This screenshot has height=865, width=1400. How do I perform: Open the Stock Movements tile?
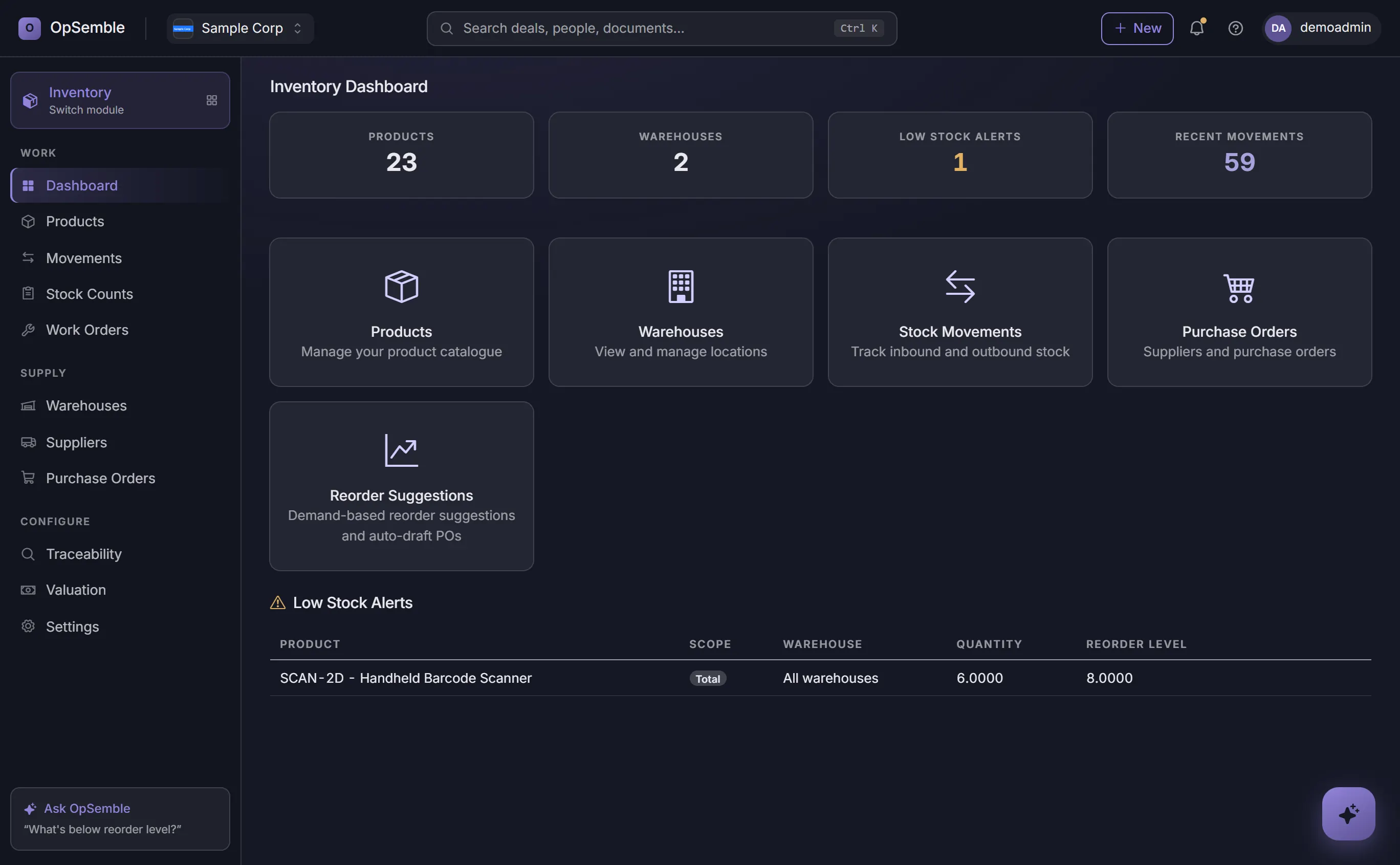click(960, 312)
